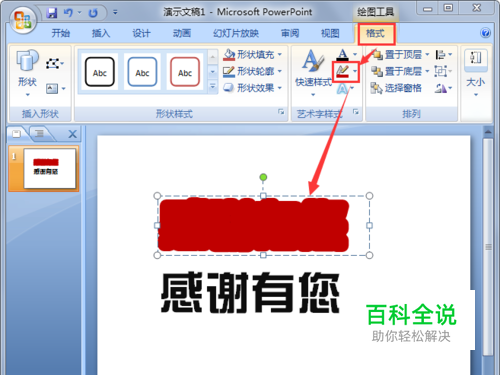The image size is (500, 375).
Task: Click 置于底层 send to back
Action: 396,71
